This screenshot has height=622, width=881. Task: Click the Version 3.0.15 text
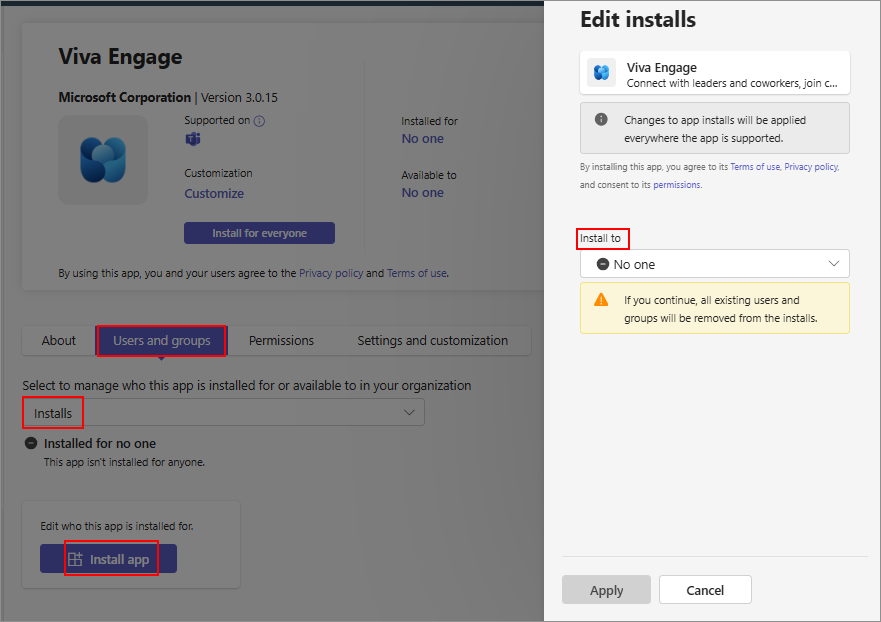point(239,97)
